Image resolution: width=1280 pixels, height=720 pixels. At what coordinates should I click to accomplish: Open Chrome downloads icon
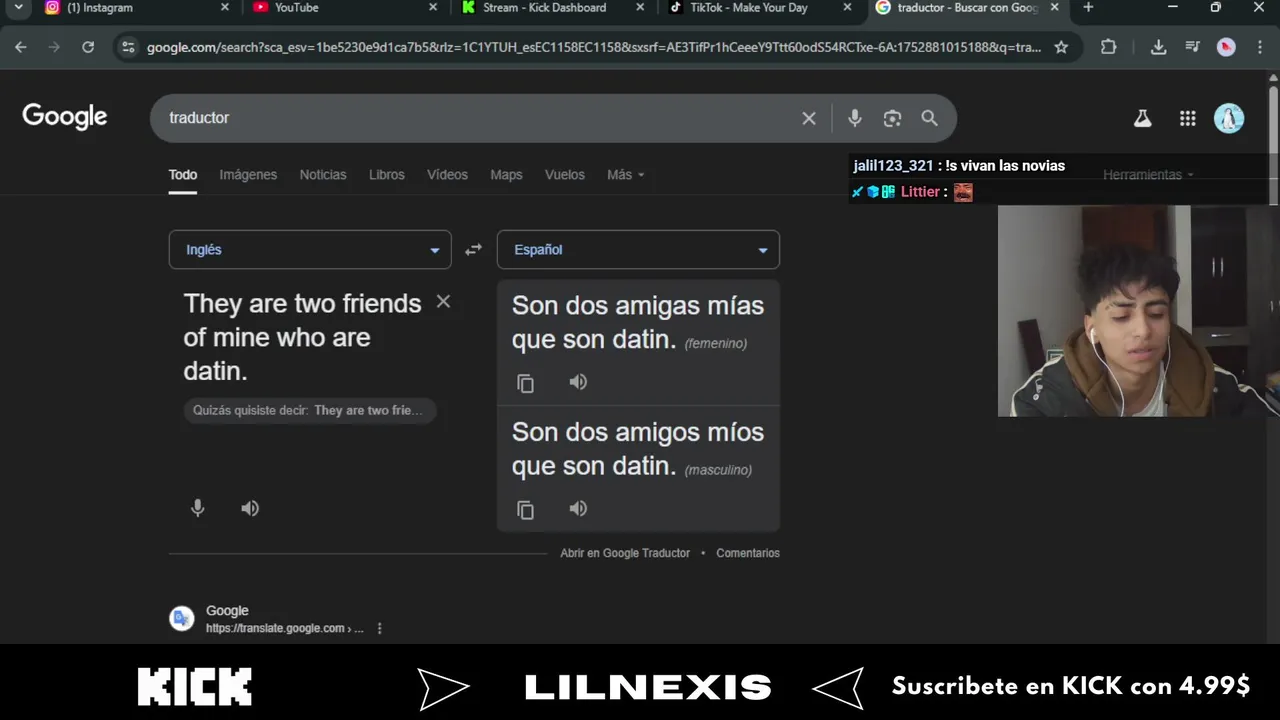point(1158,47)
